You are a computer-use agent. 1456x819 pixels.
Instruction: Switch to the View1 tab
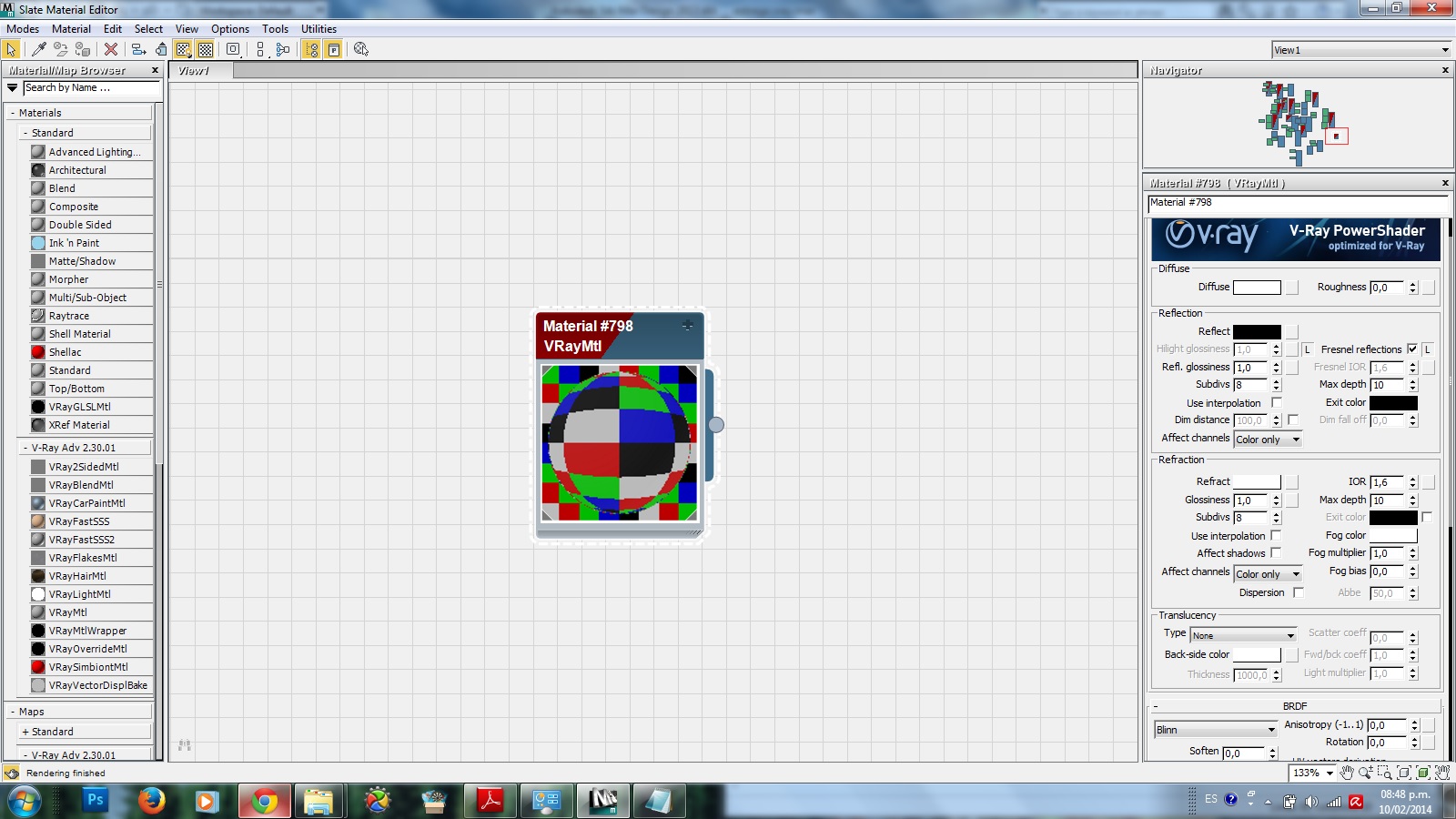200,71
